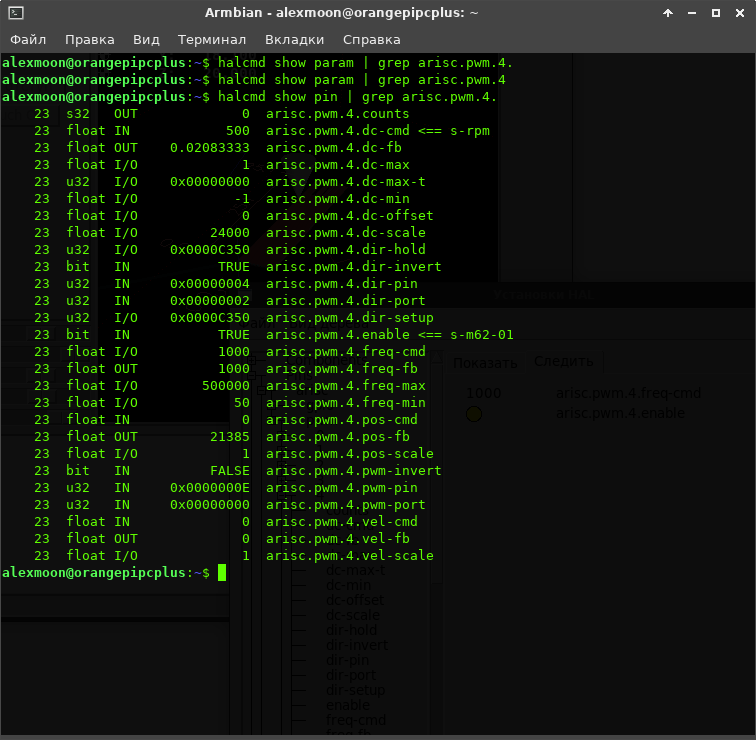Screen dimensions: 756x740
Task: Click FALSE value of pwm-invert
Action: [x=230, y=471]
